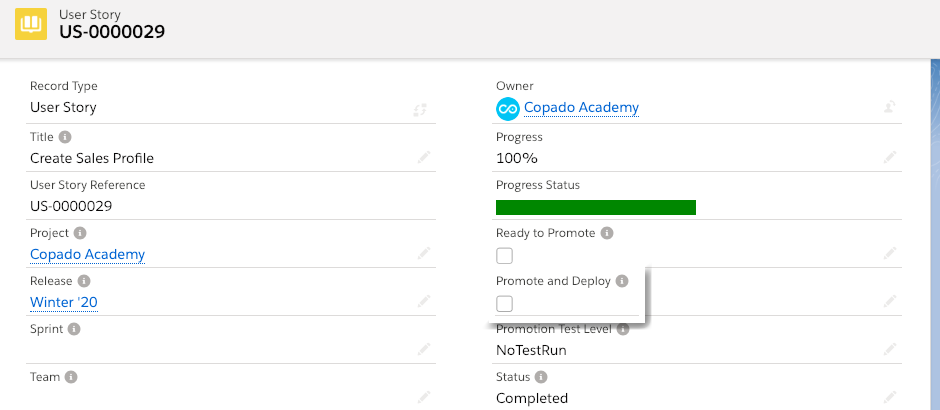Edit Progress using its pencil icon
Image resolution: width=940 pixels, height=410 pixels.
[889, 158]
